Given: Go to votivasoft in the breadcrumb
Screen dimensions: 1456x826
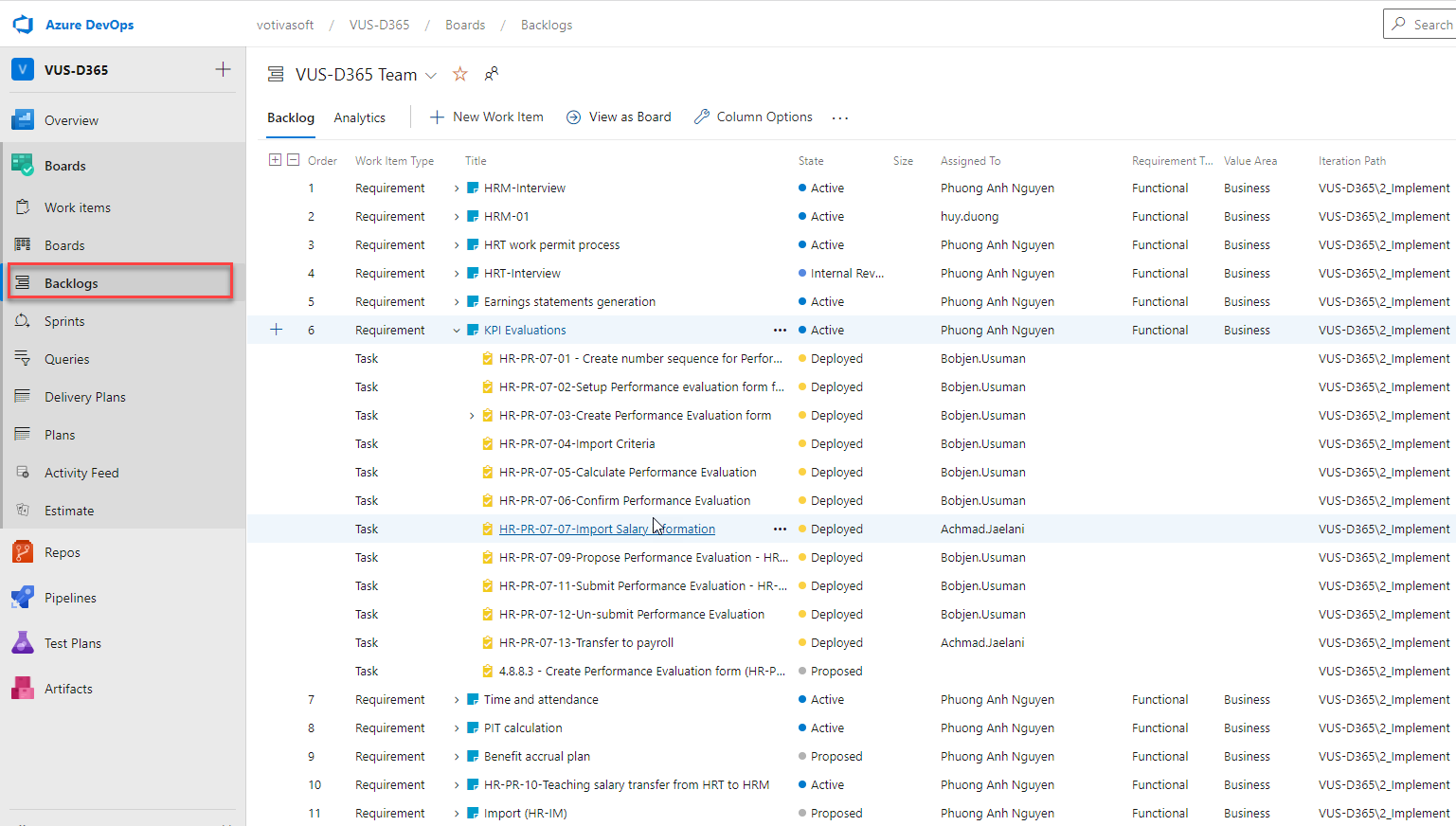Looking at the screenshot, I should tap(285, 25).
